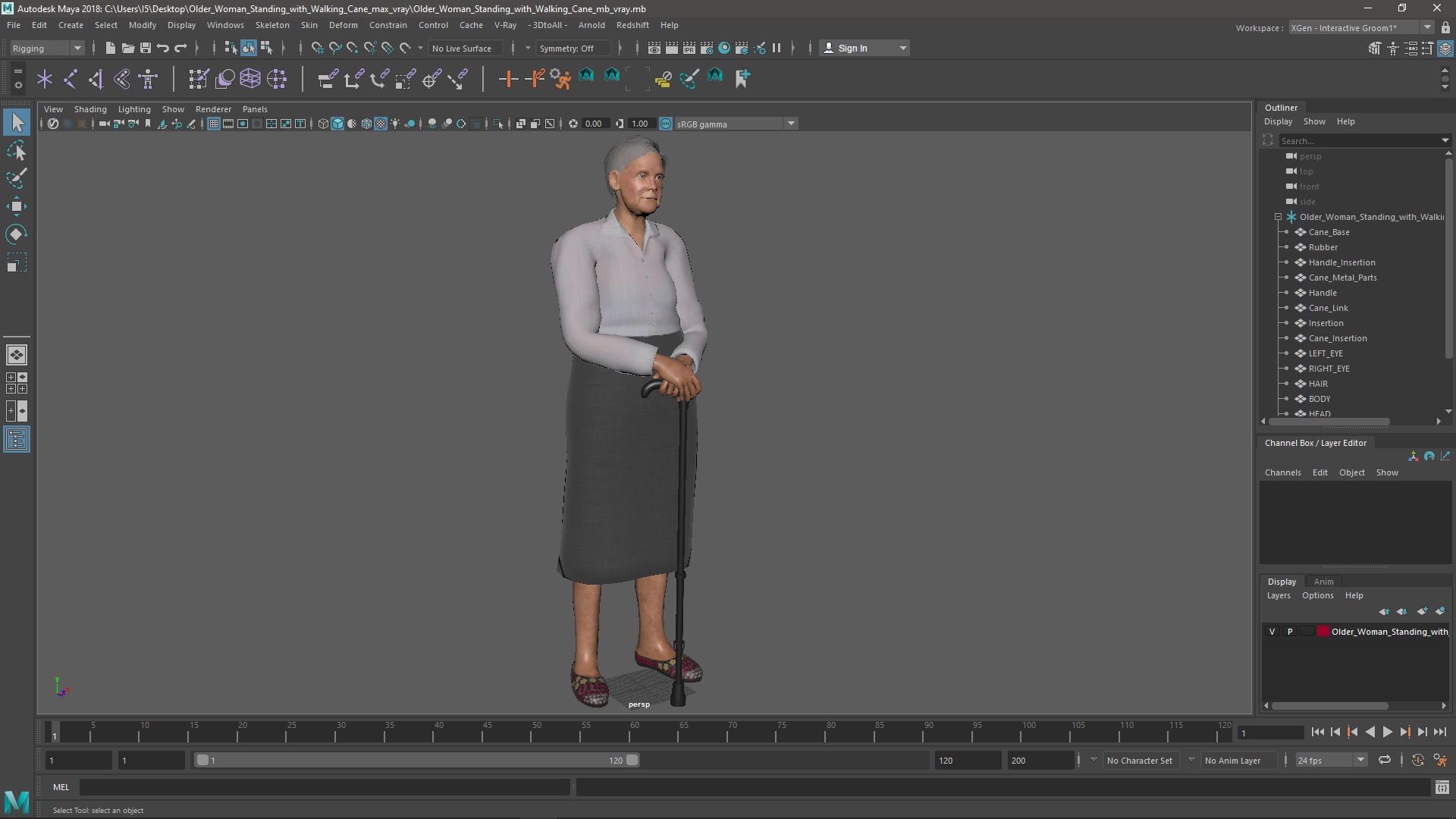Open the Sign In dropdown
This screenshot has height=819, width=1456.
point(864,48)
